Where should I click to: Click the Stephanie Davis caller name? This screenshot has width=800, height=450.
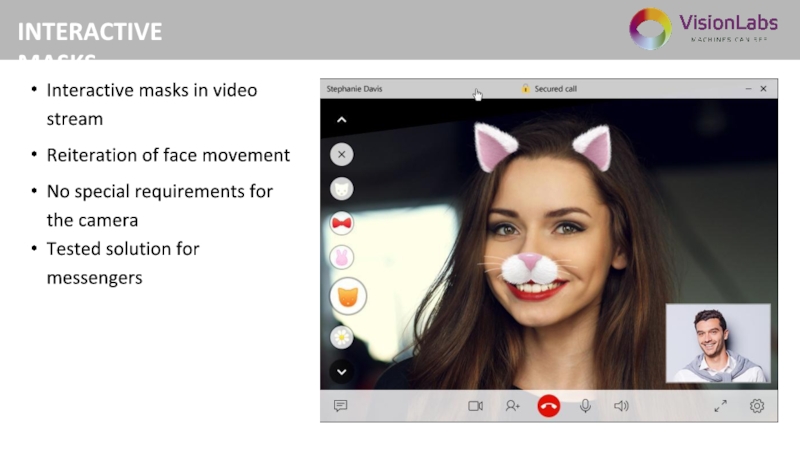[354, 89]
